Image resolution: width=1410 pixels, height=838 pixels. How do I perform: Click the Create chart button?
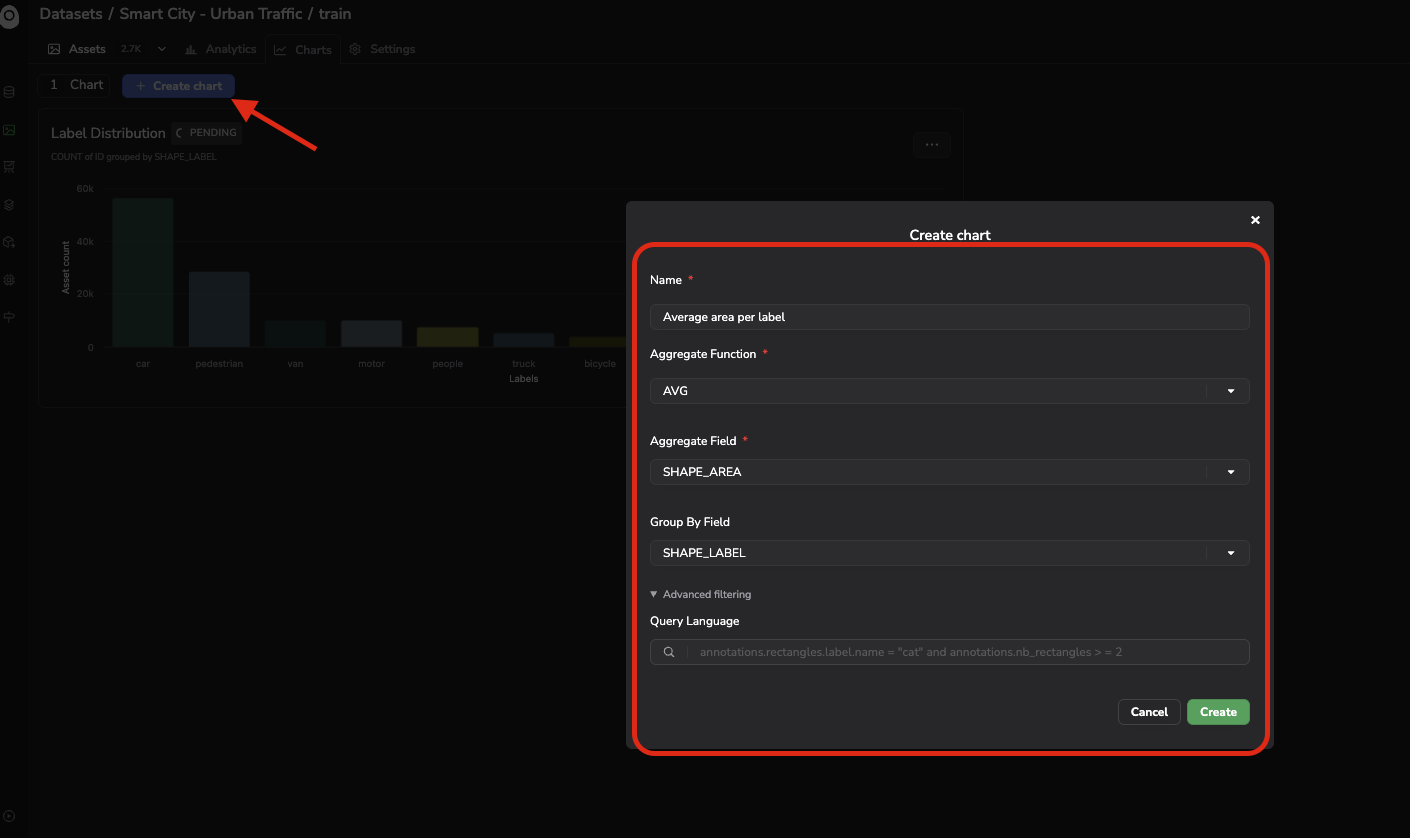(x=178, y=86)
